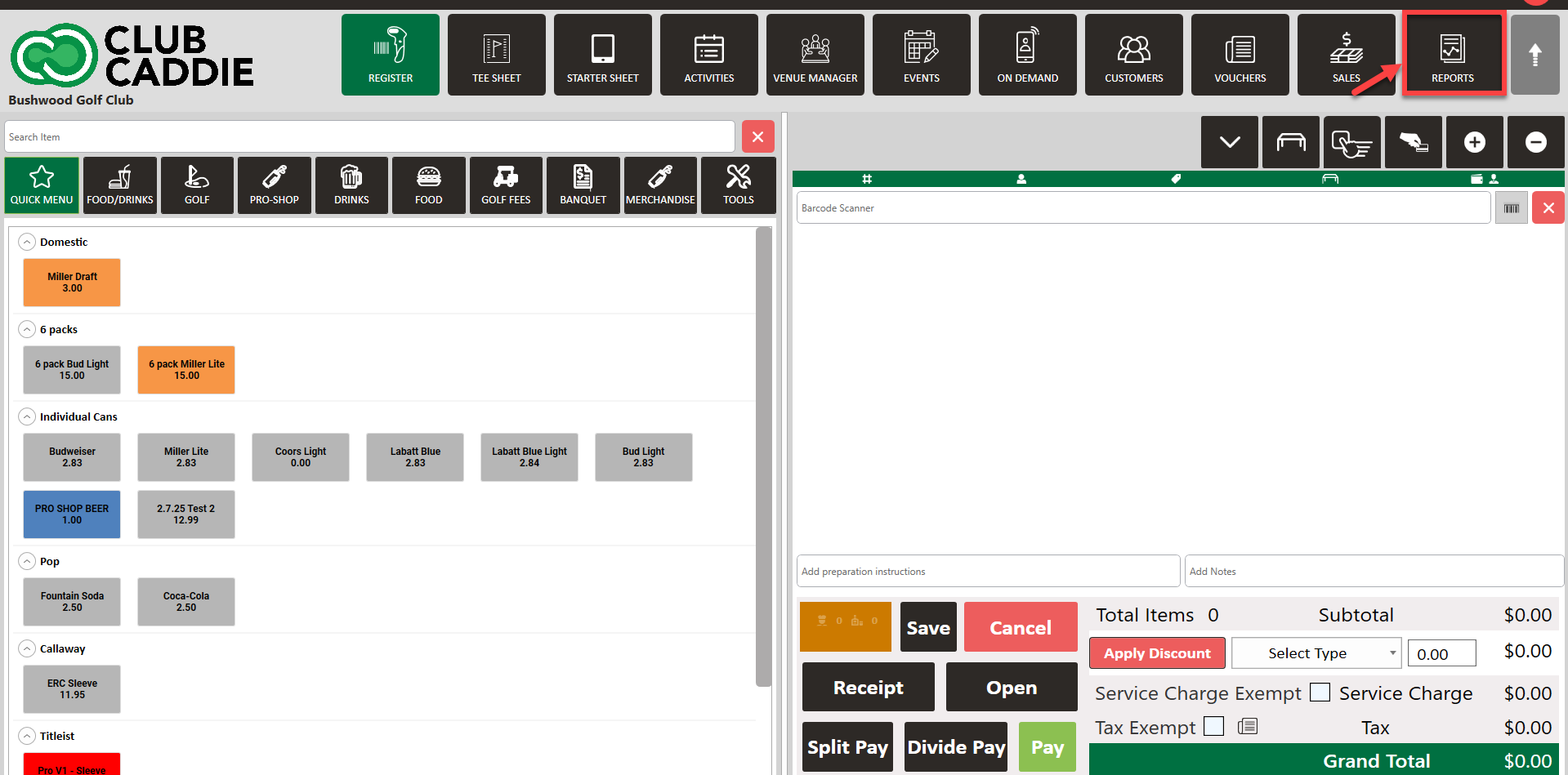Select the Quick Menu category

[x=42, y=185]
